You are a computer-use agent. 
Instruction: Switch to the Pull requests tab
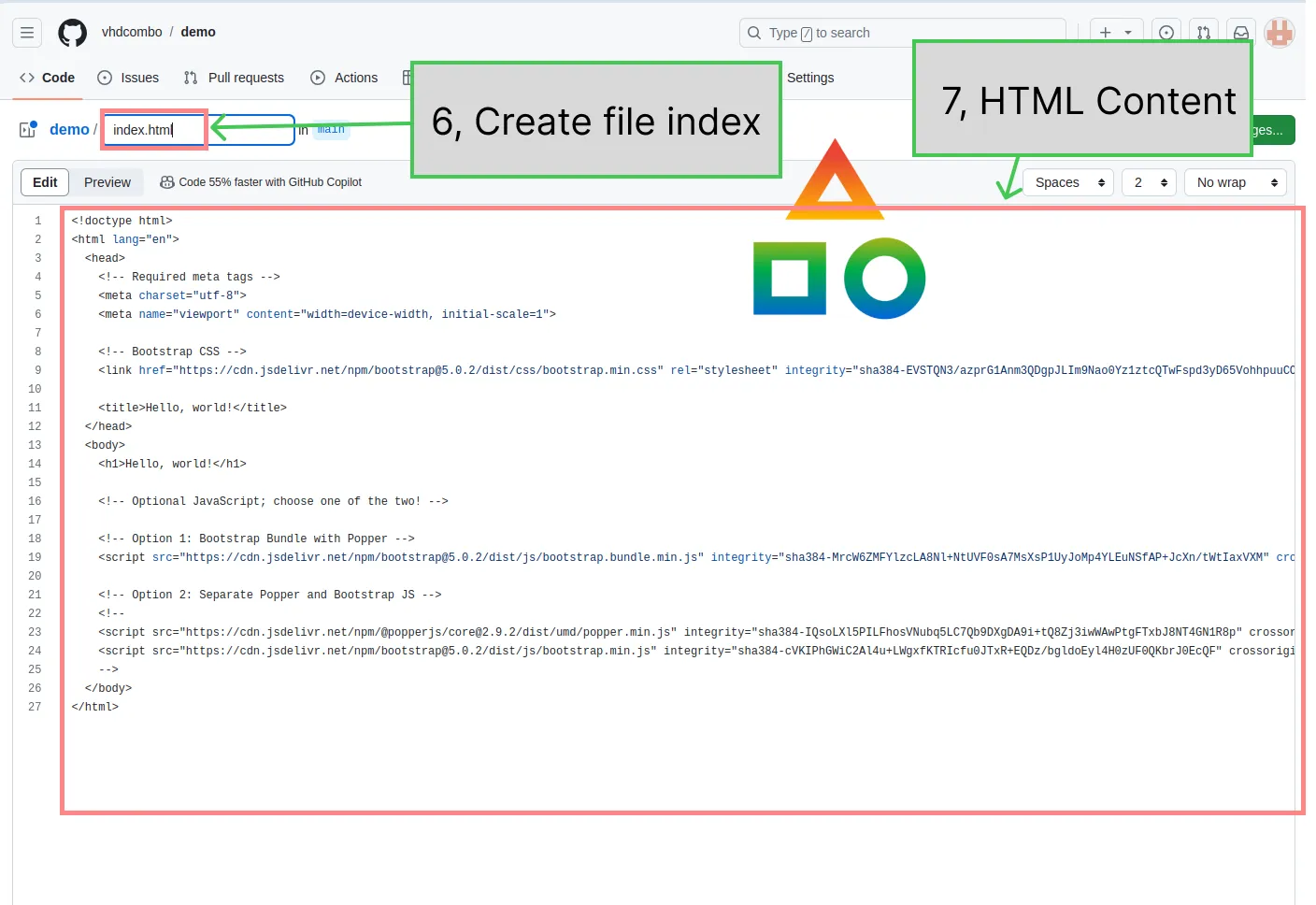pos(234,78)
